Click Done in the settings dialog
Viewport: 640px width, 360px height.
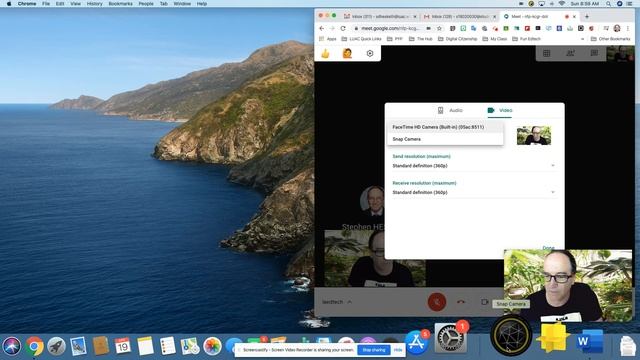548,248
